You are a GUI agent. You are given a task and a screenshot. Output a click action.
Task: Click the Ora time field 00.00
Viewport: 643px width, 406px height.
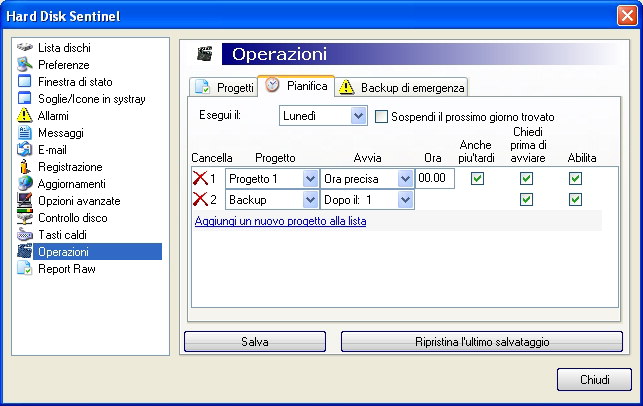click(435, 178)
